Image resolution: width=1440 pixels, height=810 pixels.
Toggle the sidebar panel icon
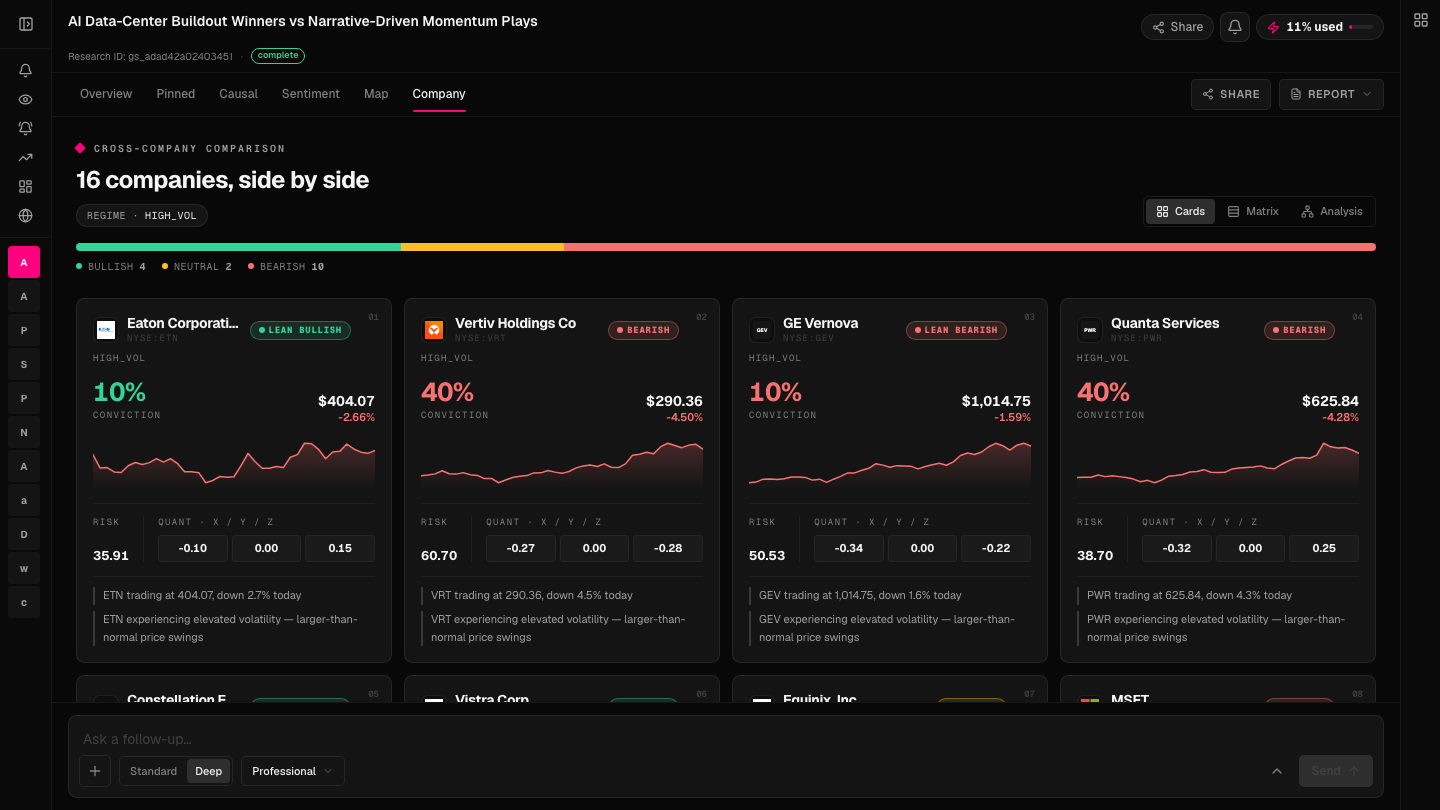tap(26, 24)
